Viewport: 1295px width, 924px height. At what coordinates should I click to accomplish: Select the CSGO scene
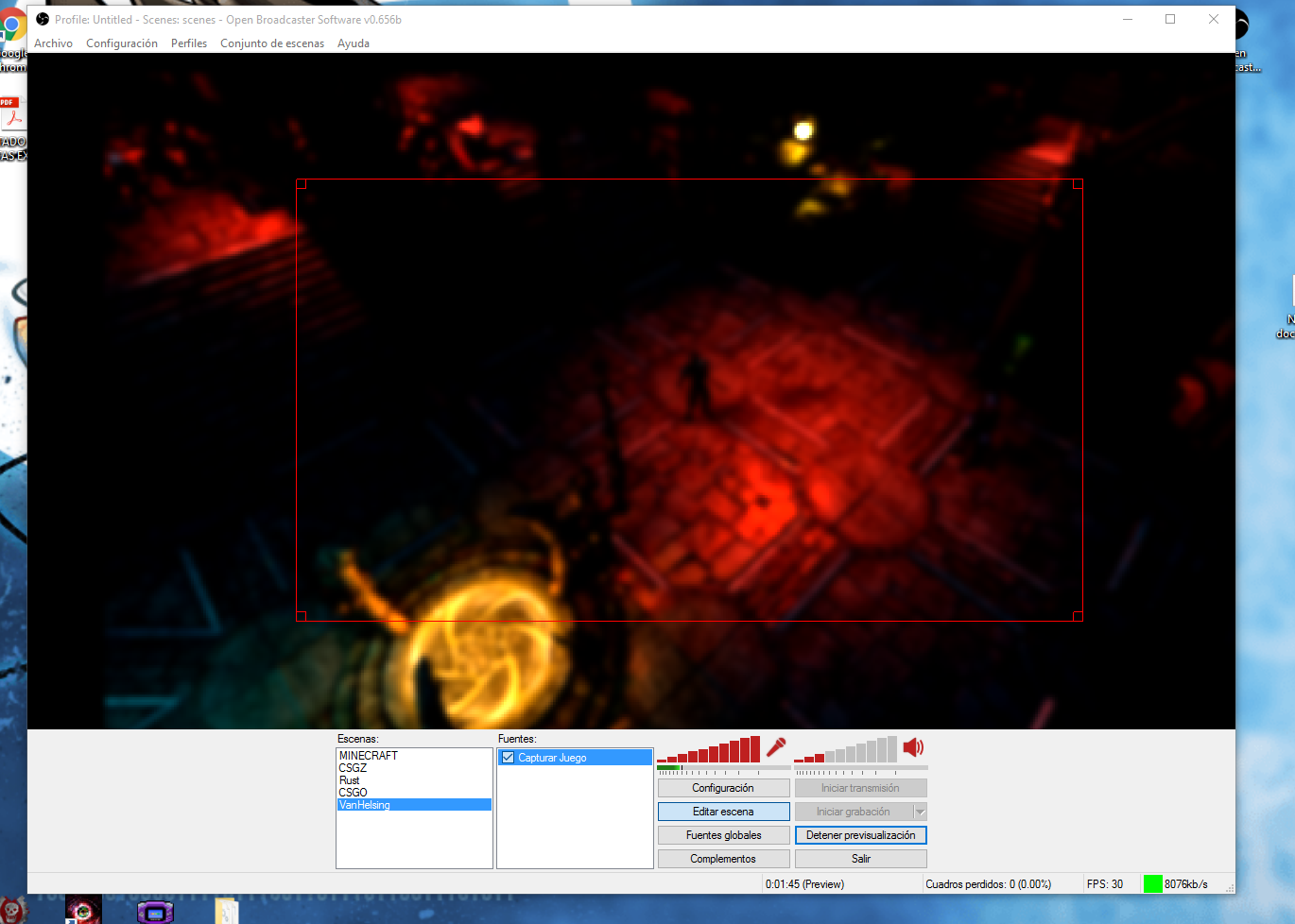414,793
